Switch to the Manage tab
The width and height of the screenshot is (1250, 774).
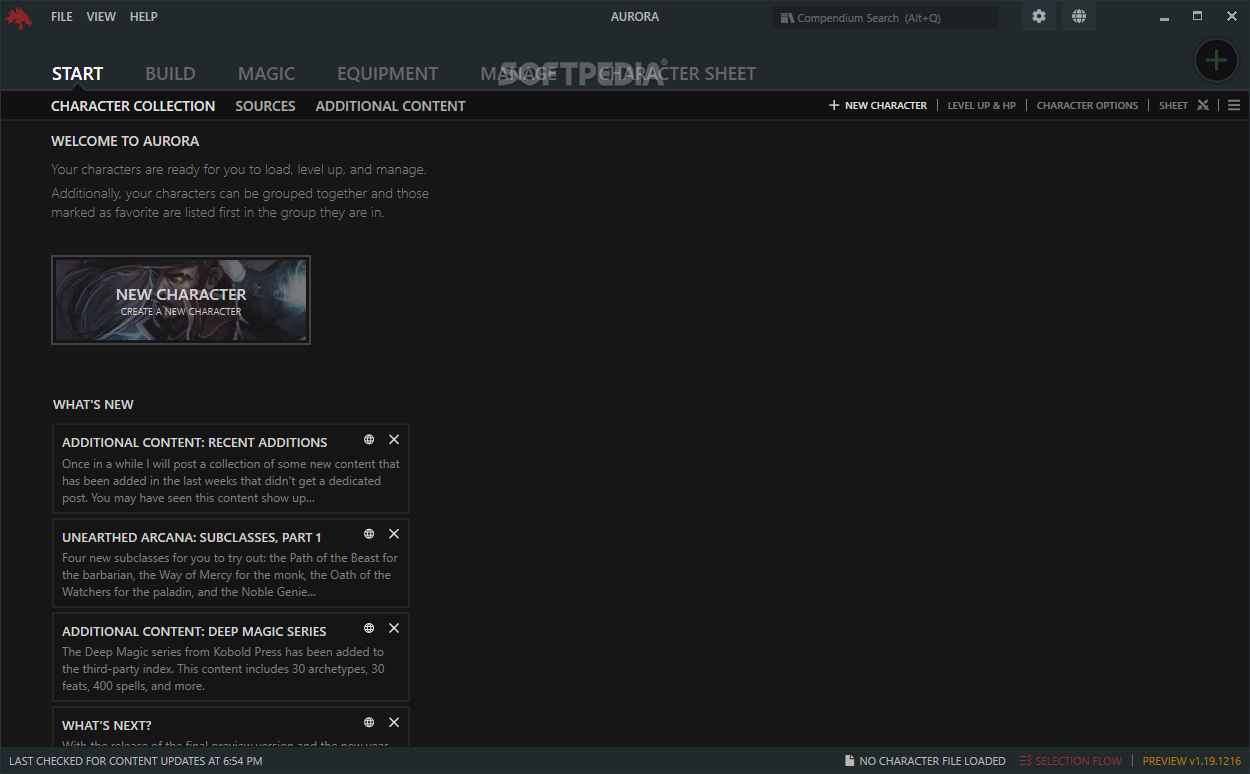pos(518,74)
